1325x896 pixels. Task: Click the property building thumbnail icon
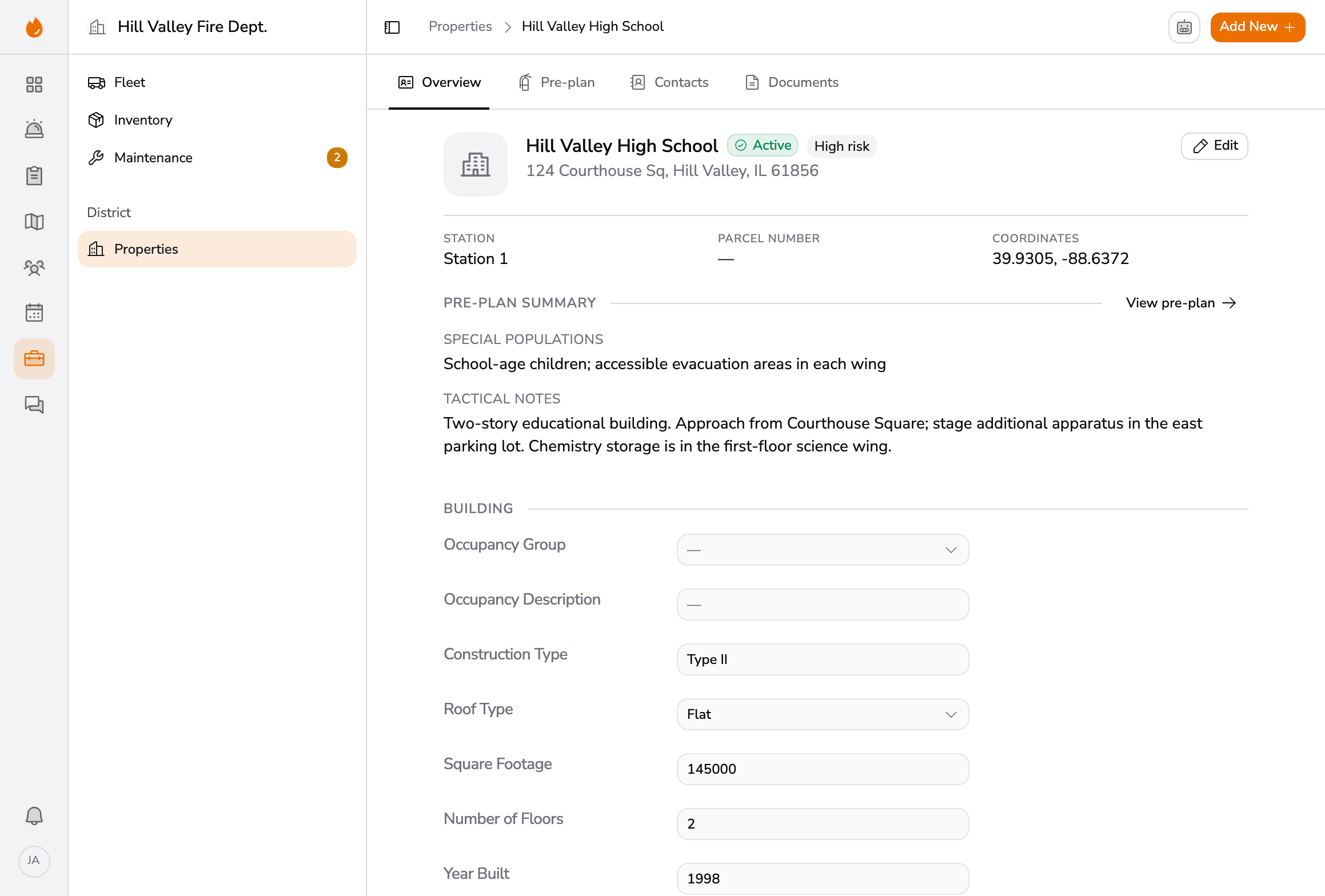click(476, 165)
